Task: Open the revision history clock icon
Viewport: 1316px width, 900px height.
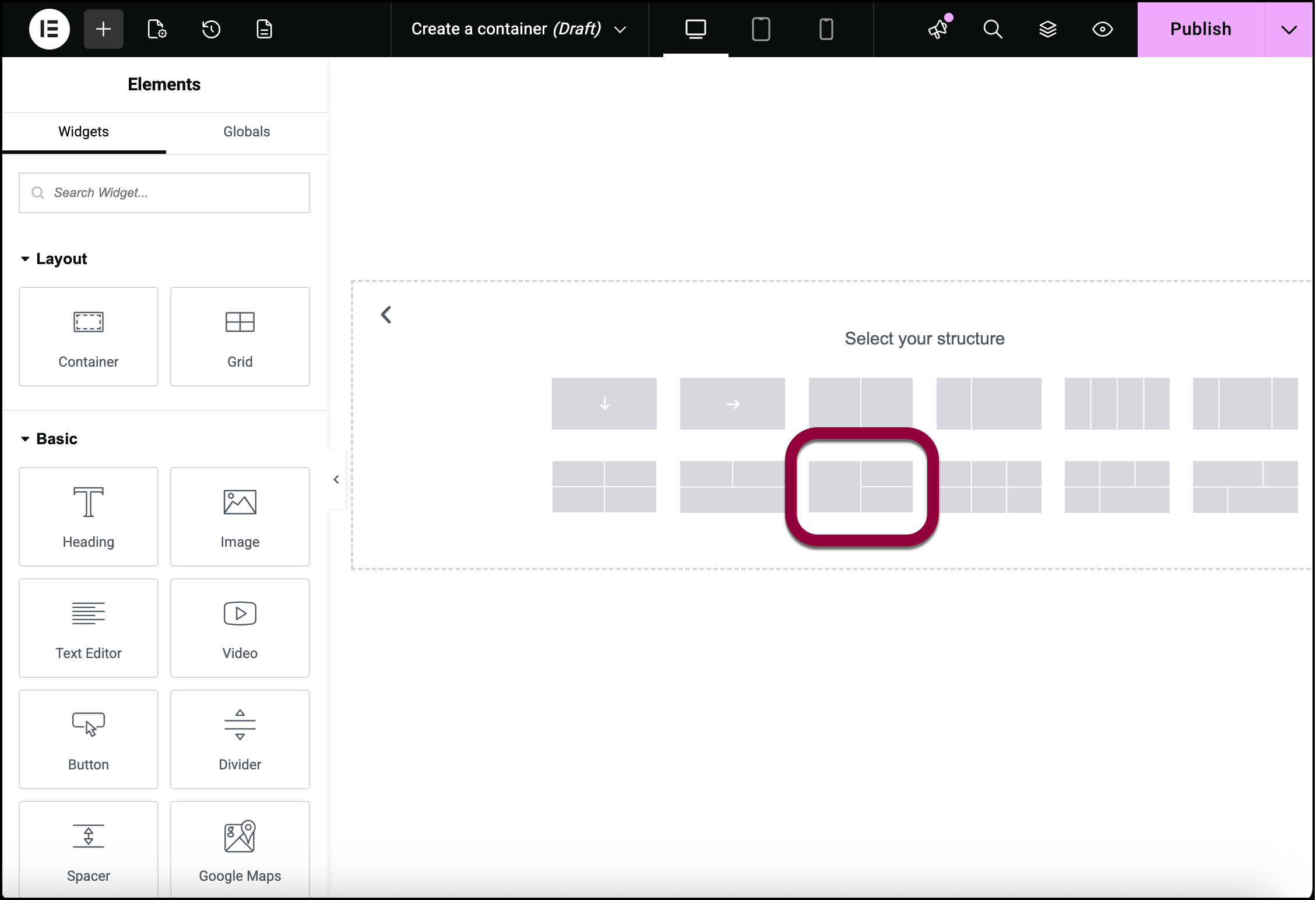Action: pyautogui.click(x=211, y=29)
